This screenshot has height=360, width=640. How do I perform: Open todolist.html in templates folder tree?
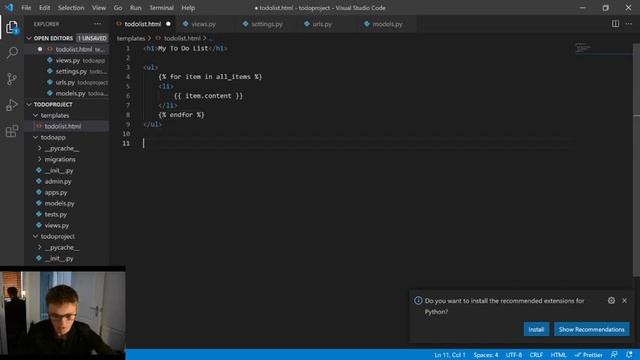tap(62, 127)
